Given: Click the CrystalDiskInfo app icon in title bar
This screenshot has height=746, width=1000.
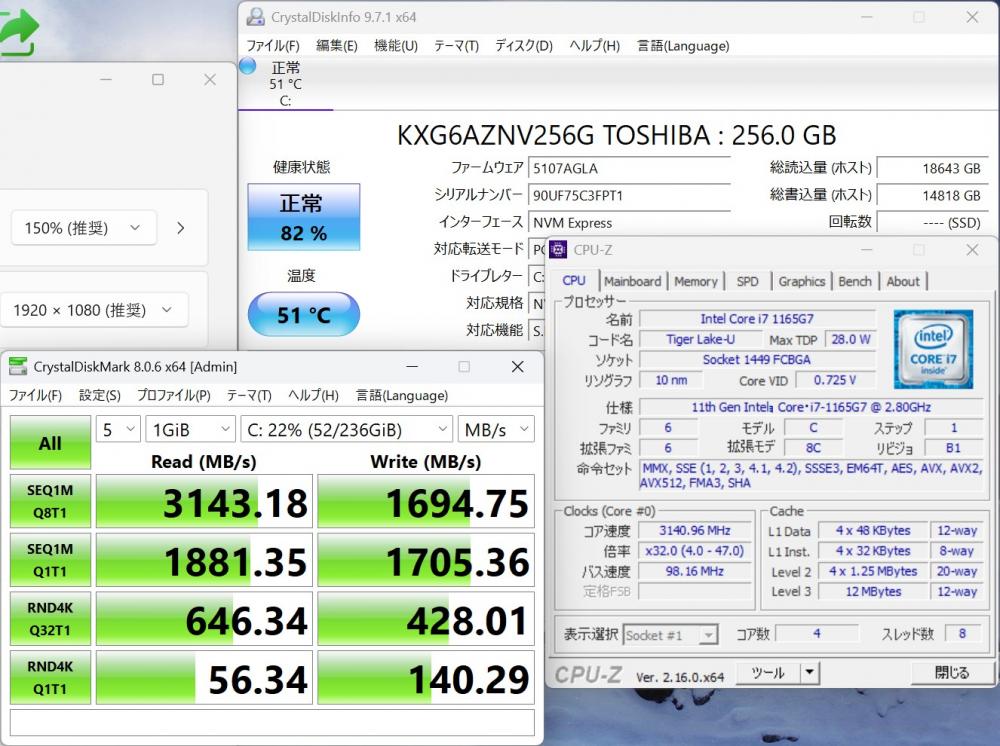Looking at the screenshot, I should click(x=256, y=17).
